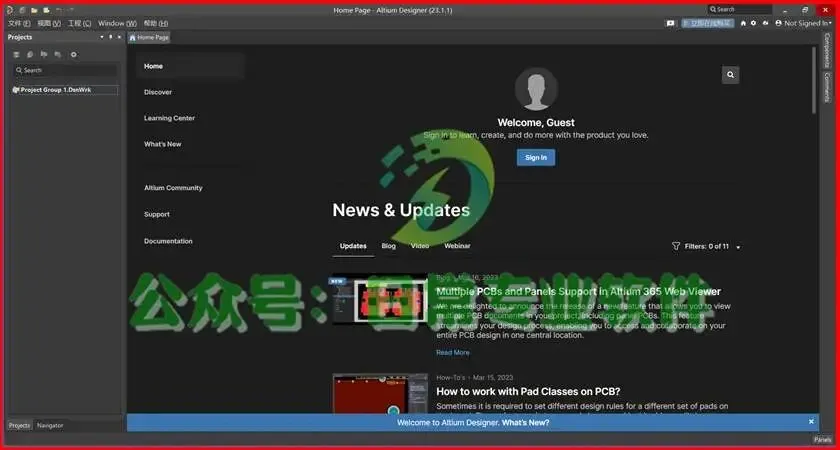This screenshot has height=450, width=840.
Task: Switch to the Navigator bottom tab
Action: [50, 425]
